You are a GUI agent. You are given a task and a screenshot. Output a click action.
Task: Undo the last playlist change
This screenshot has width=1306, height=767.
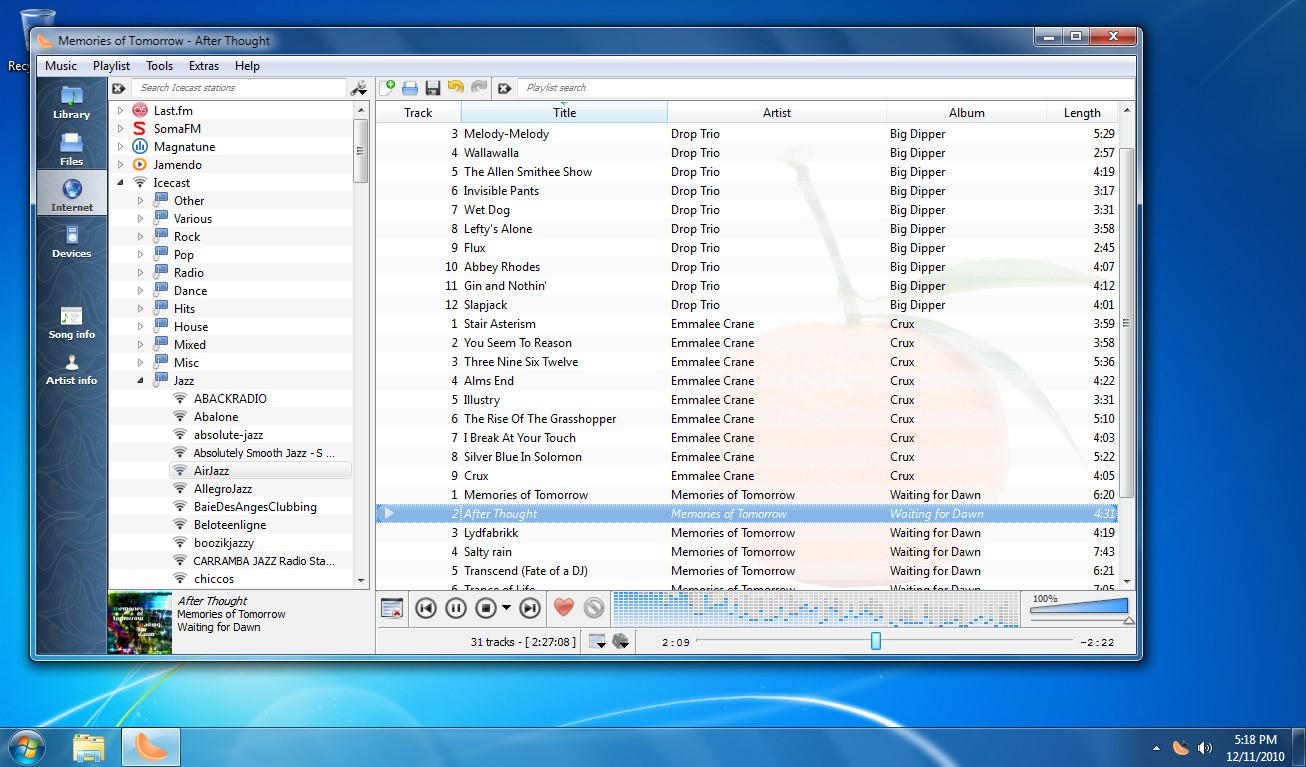click(x=456, y=88)
